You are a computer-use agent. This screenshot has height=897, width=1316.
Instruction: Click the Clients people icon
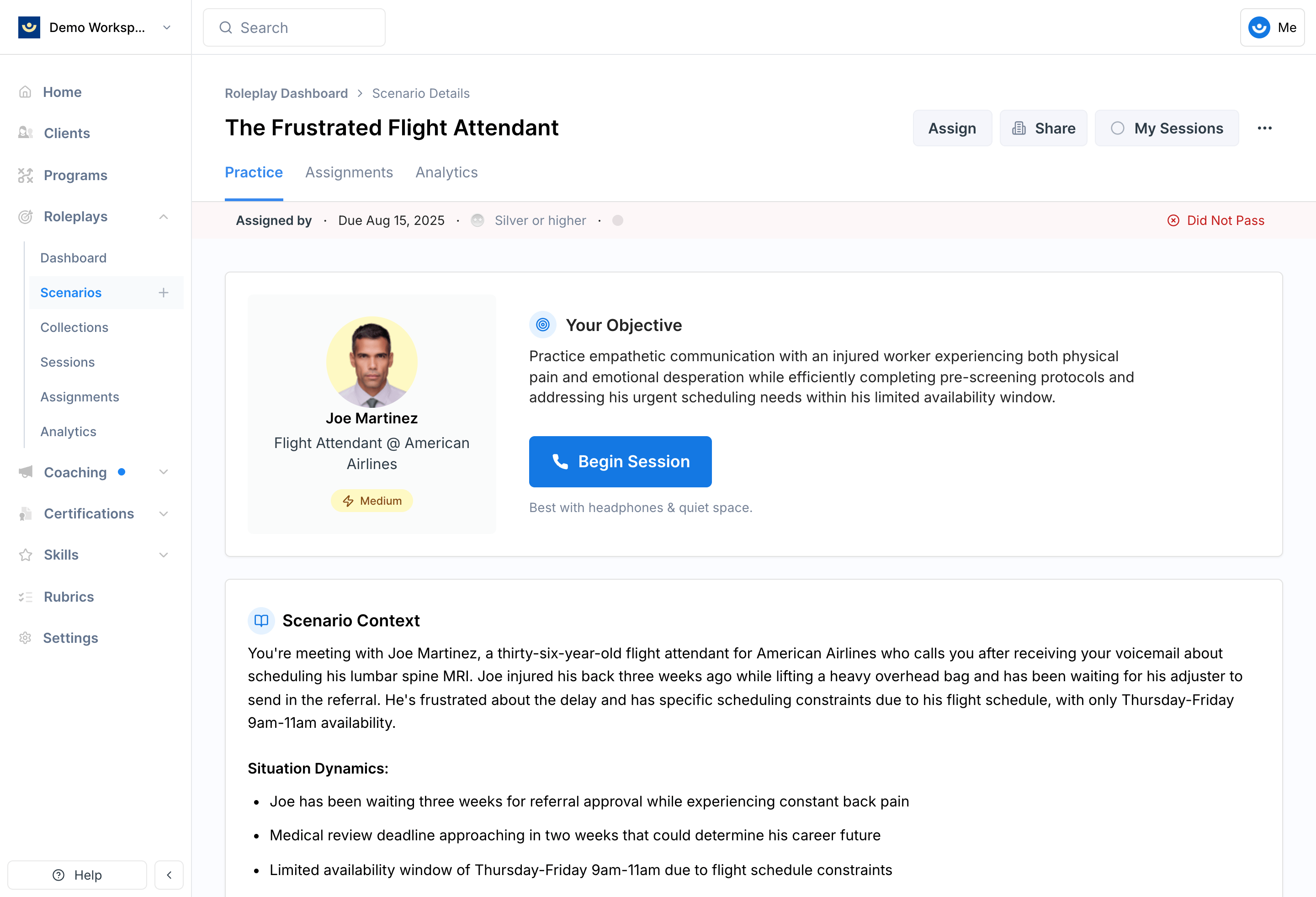26,133
